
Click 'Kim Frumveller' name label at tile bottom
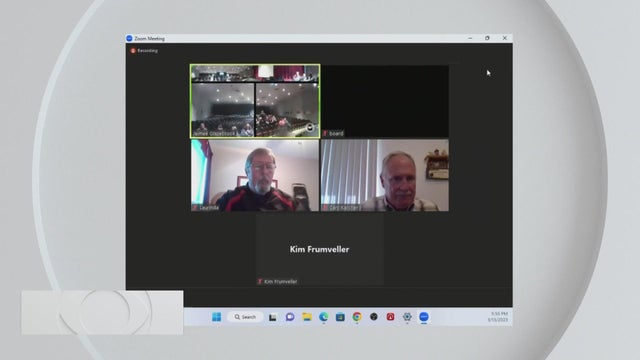(280, 282)
